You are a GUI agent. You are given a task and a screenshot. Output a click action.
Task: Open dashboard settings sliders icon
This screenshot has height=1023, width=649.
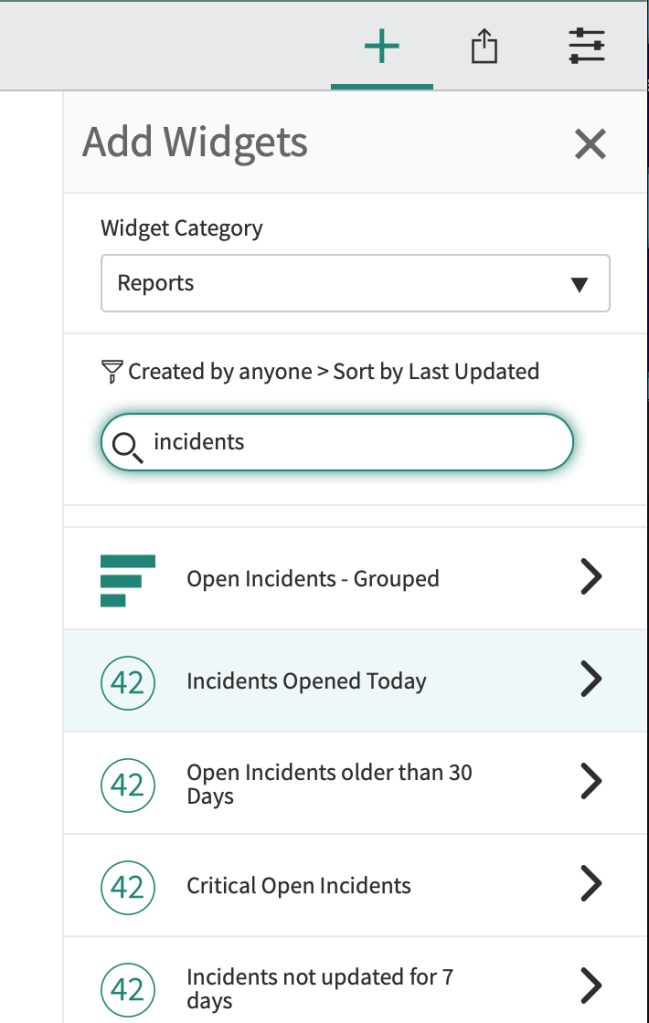click(586, 46)
